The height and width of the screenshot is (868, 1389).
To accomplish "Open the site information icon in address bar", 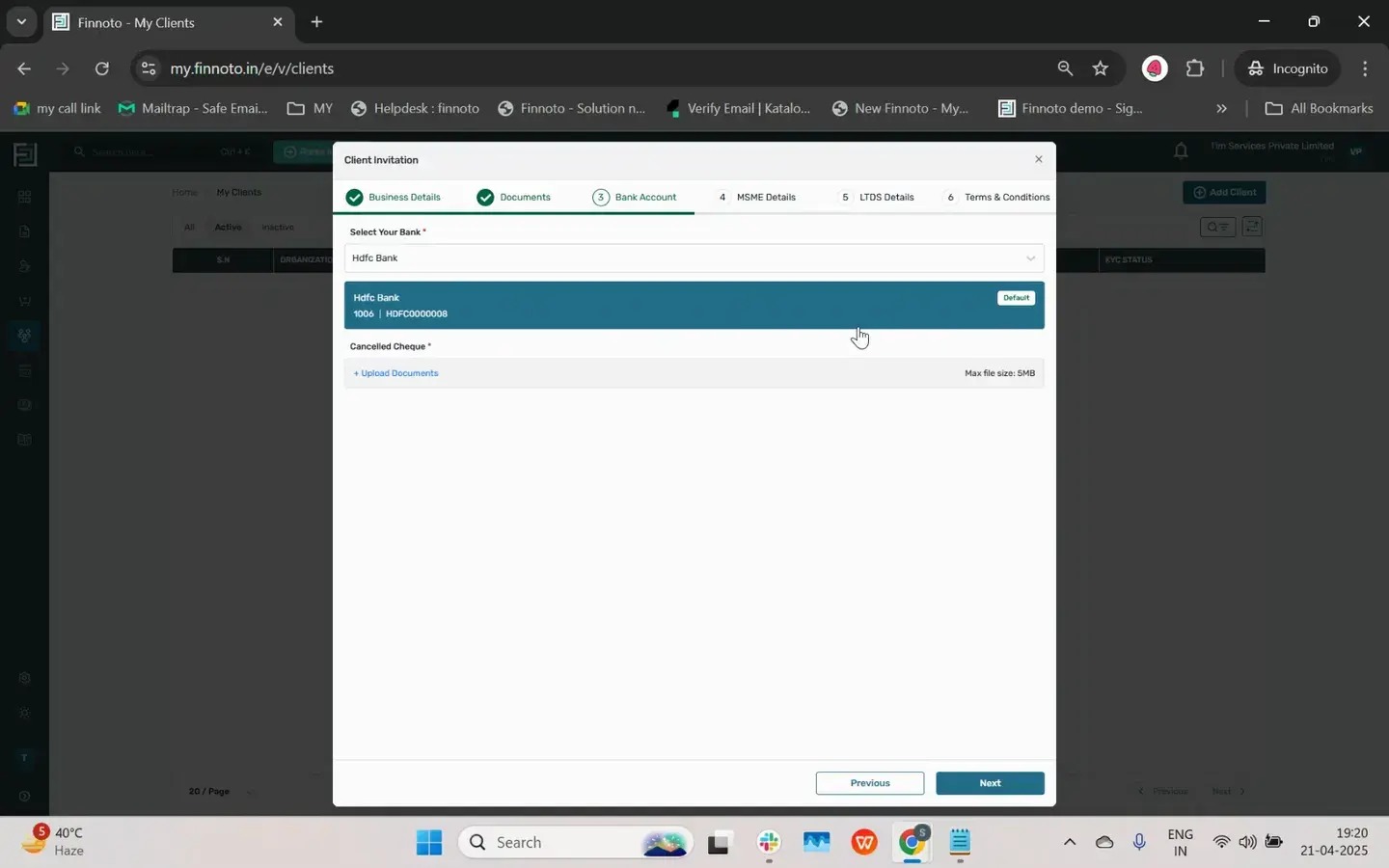I will [148, 68].
